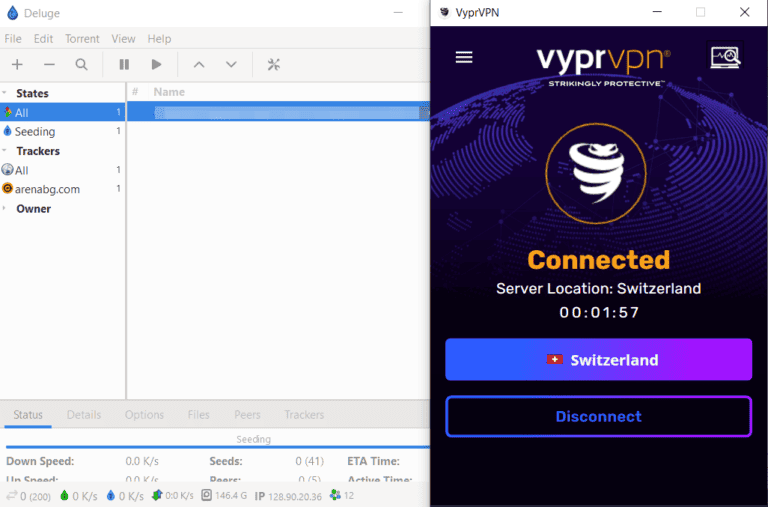Open VyprVPN connection graph monitor icon
This screenshot has width=768, height=507.
(725, 57)
